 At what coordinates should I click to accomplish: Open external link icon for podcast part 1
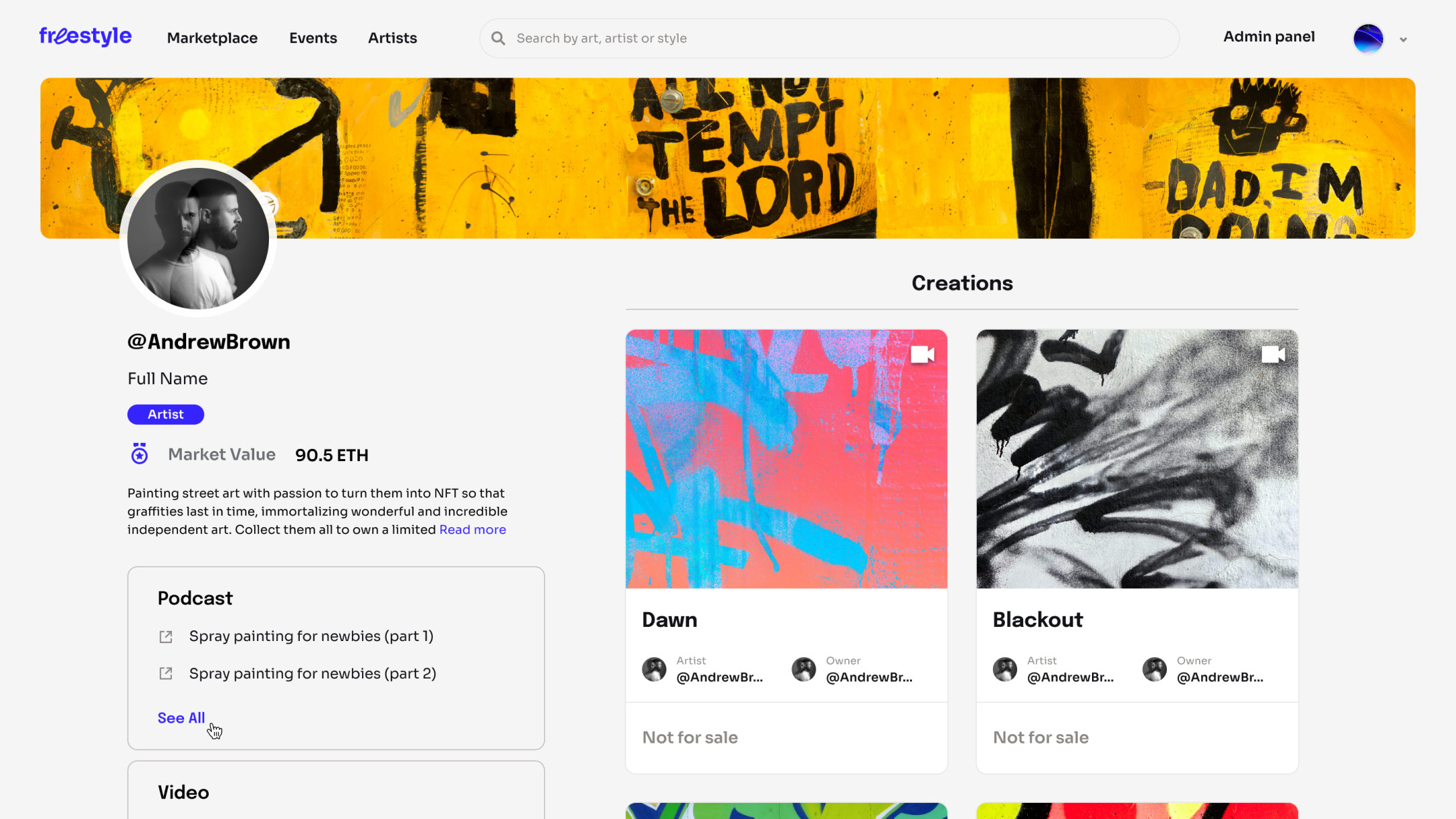point(165,636)
